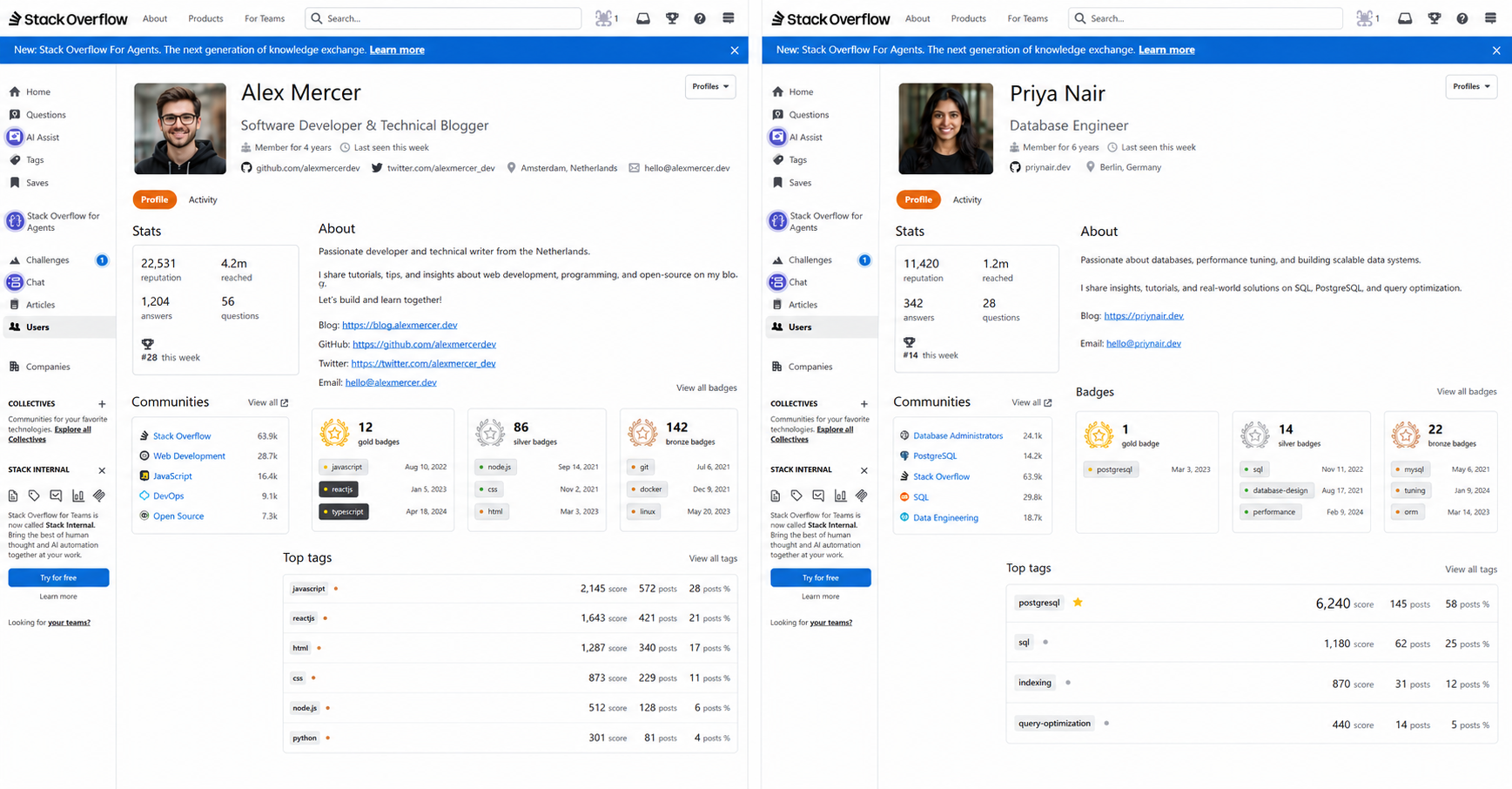Open hello@priynair.dev email link in About
Image resolution: width=1512 pixels, height=789 pixels.
(1144, 343)
